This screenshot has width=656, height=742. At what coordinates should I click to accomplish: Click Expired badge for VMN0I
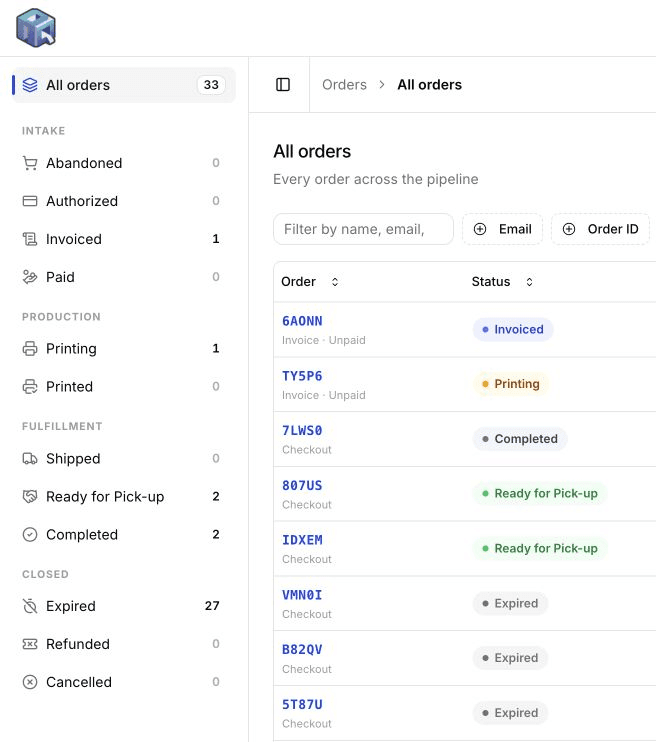click(x=510, y=603)
